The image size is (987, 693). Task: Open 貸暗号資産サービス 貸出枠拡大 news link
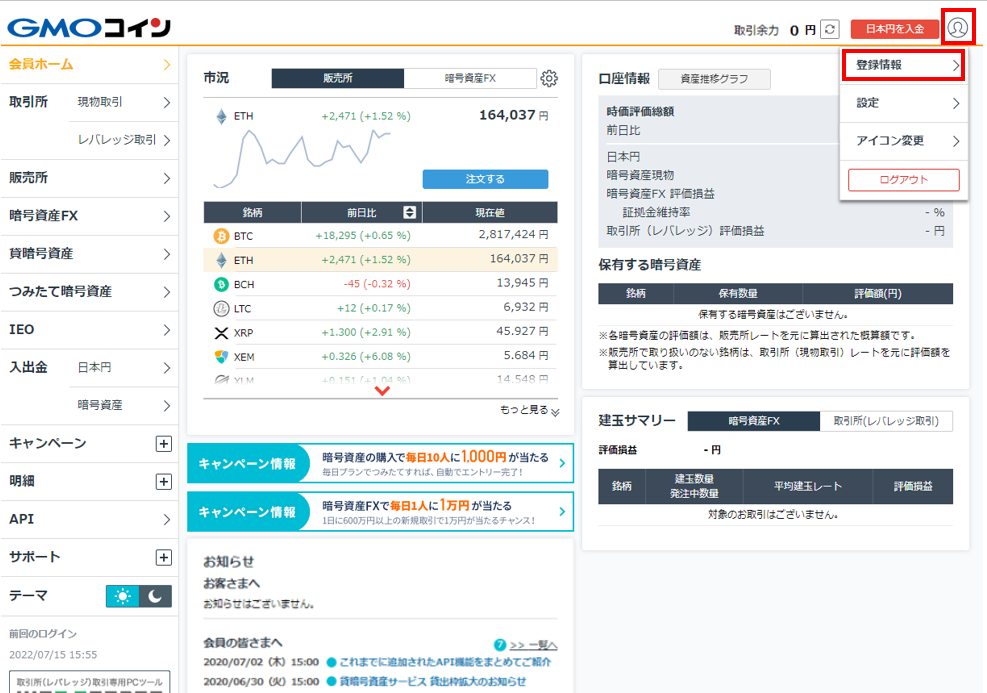[432, 682]
